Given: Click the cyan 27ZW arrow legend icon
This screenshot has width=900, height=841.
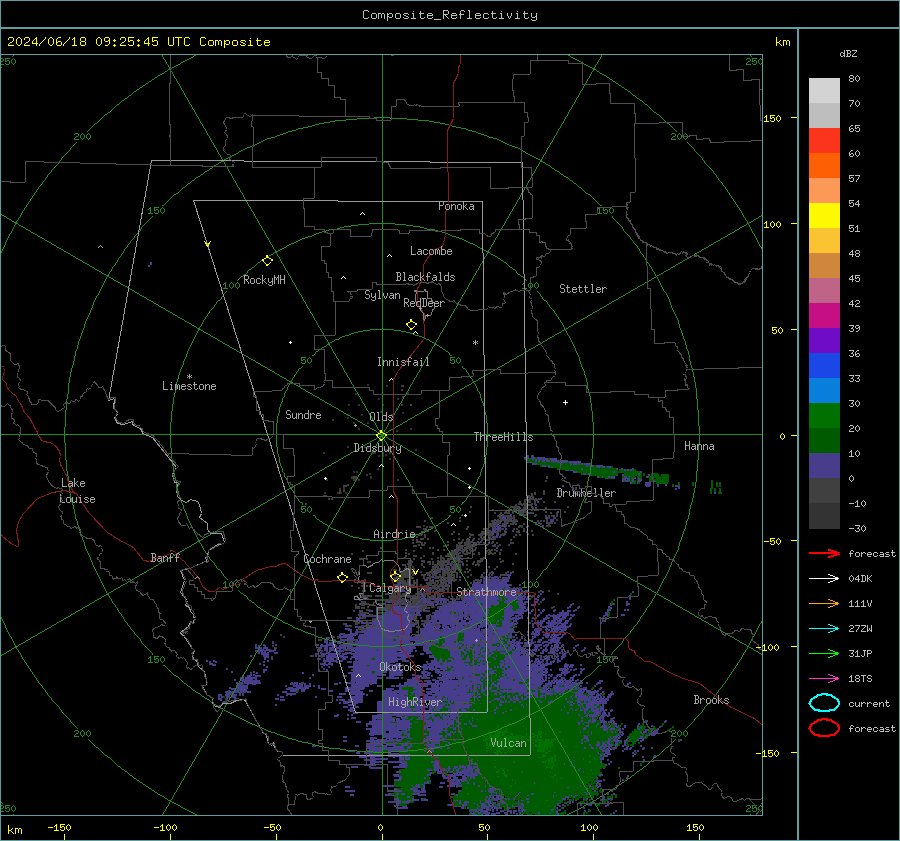Looking at the screenshot, I should coord(824,629).
